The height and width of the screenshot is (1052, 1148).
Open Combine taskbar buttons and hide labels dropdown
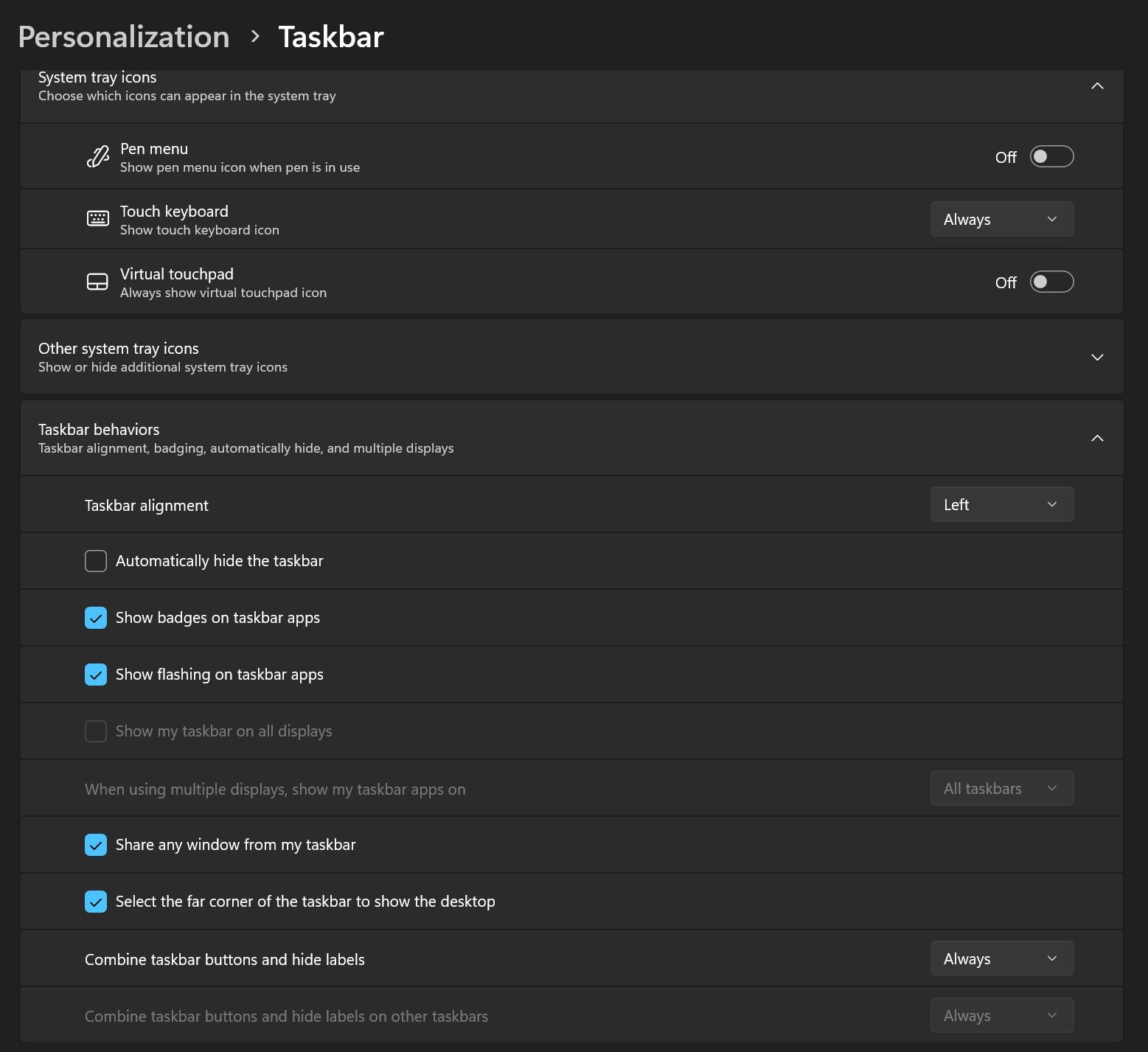(1001, 959)
